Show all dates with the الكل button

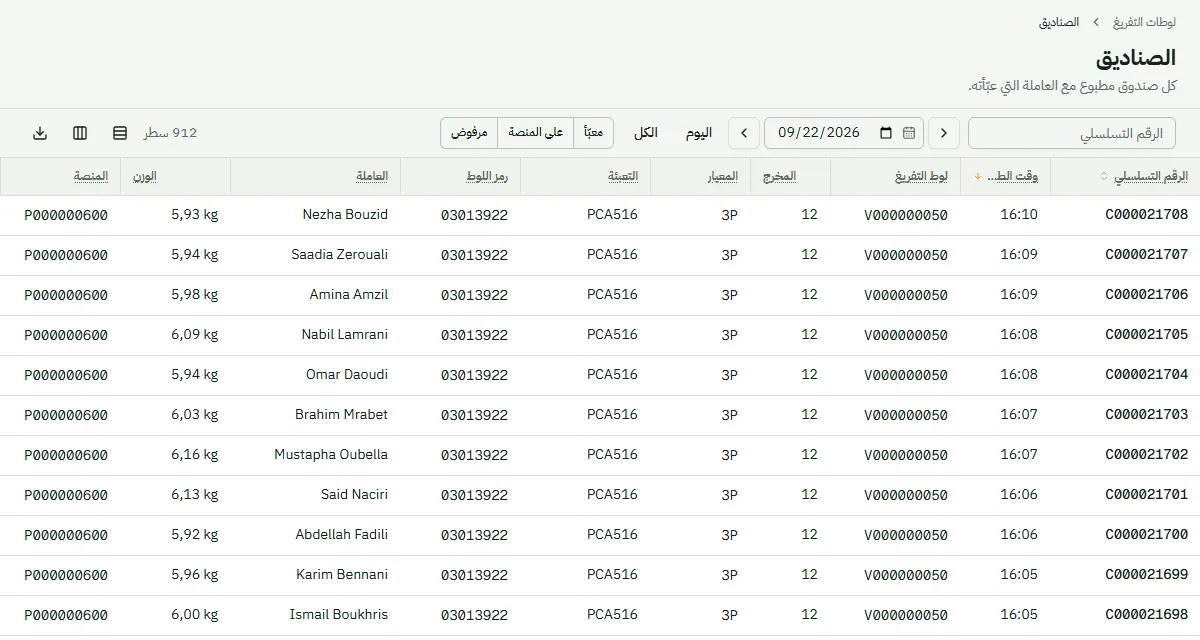point(646,133)
